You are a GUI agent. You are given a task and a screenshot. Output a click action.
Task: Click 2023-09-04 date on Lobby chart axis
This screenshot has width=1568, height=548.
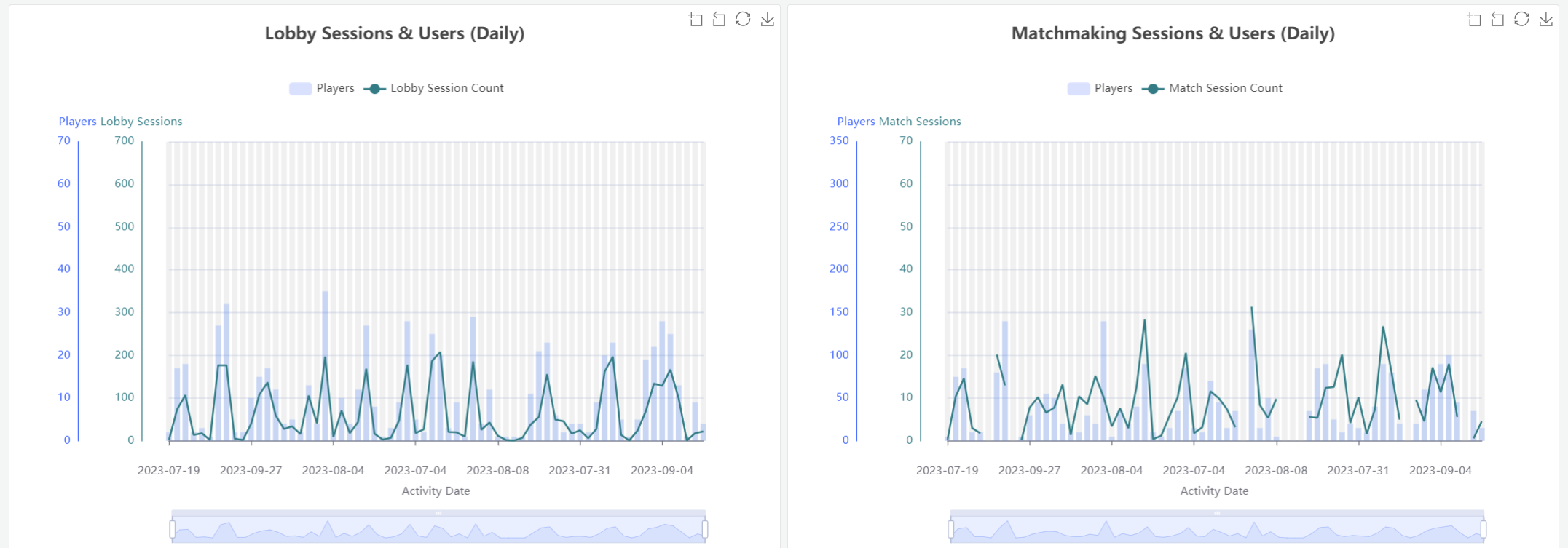pyautogui.click(x=662, y=471)
